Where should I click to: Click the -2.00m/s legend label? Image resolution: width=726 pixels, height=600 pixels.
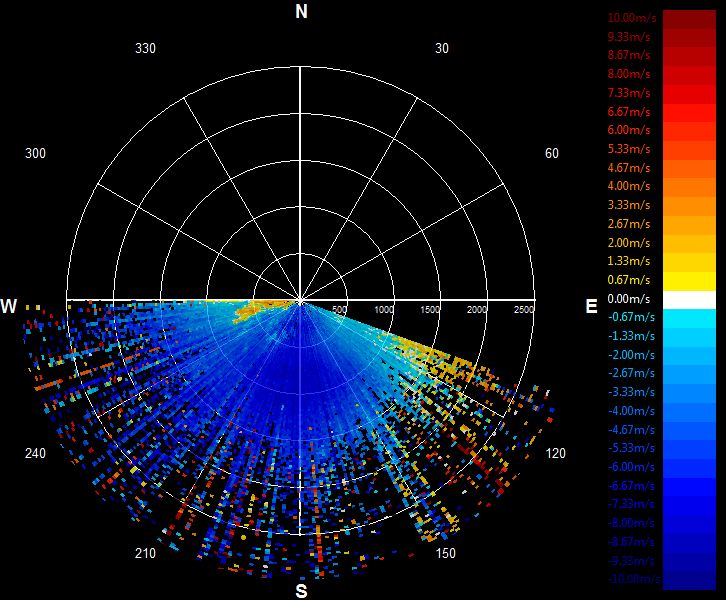click(x=631, y=355)
